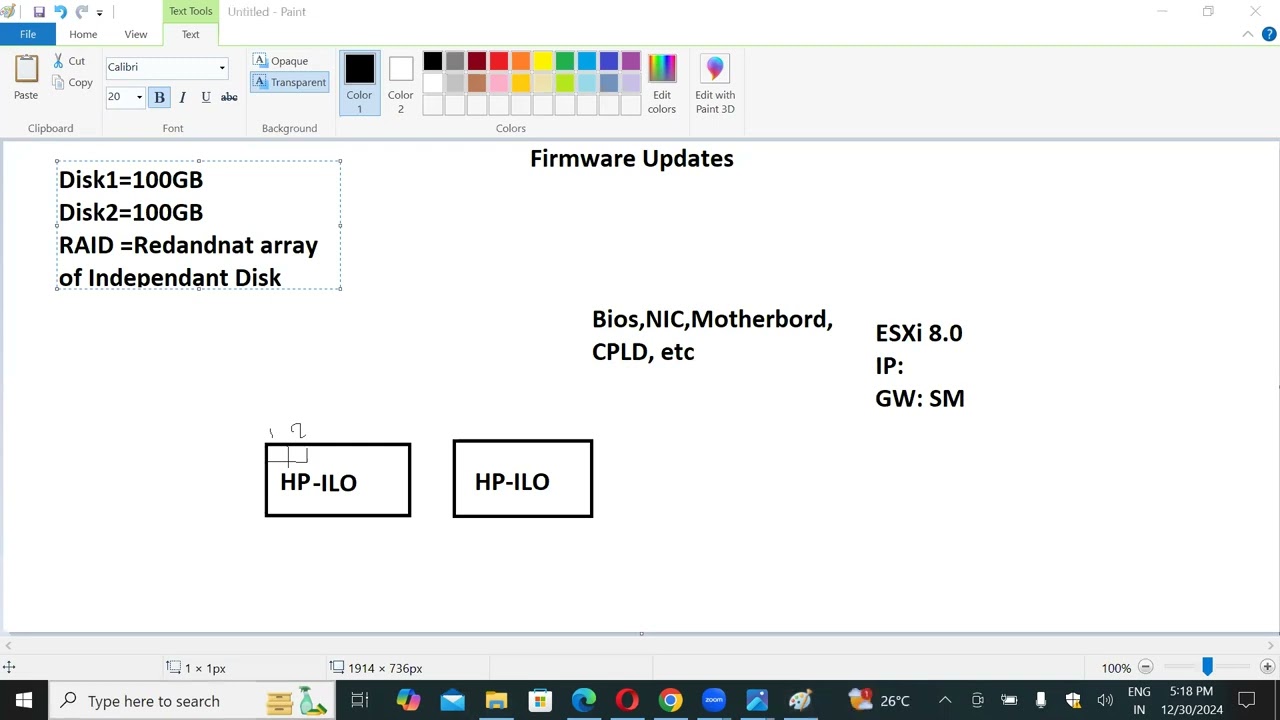Open the Mail app on taskbar
Screen dimensions: 1280x720
tap(452, 700)
